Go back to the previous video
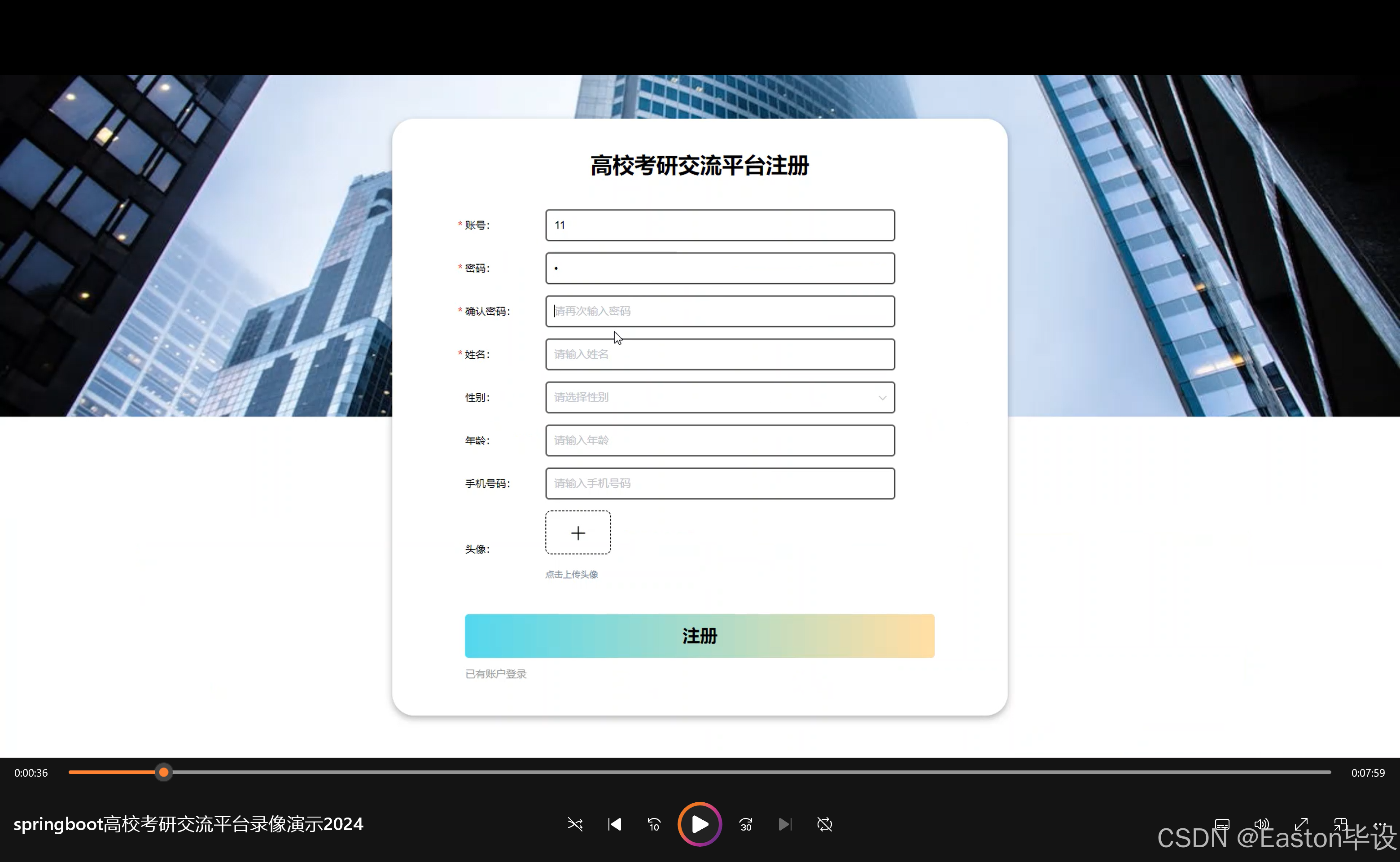This screenshot has height=862, width=1400. tap(614, 824)
